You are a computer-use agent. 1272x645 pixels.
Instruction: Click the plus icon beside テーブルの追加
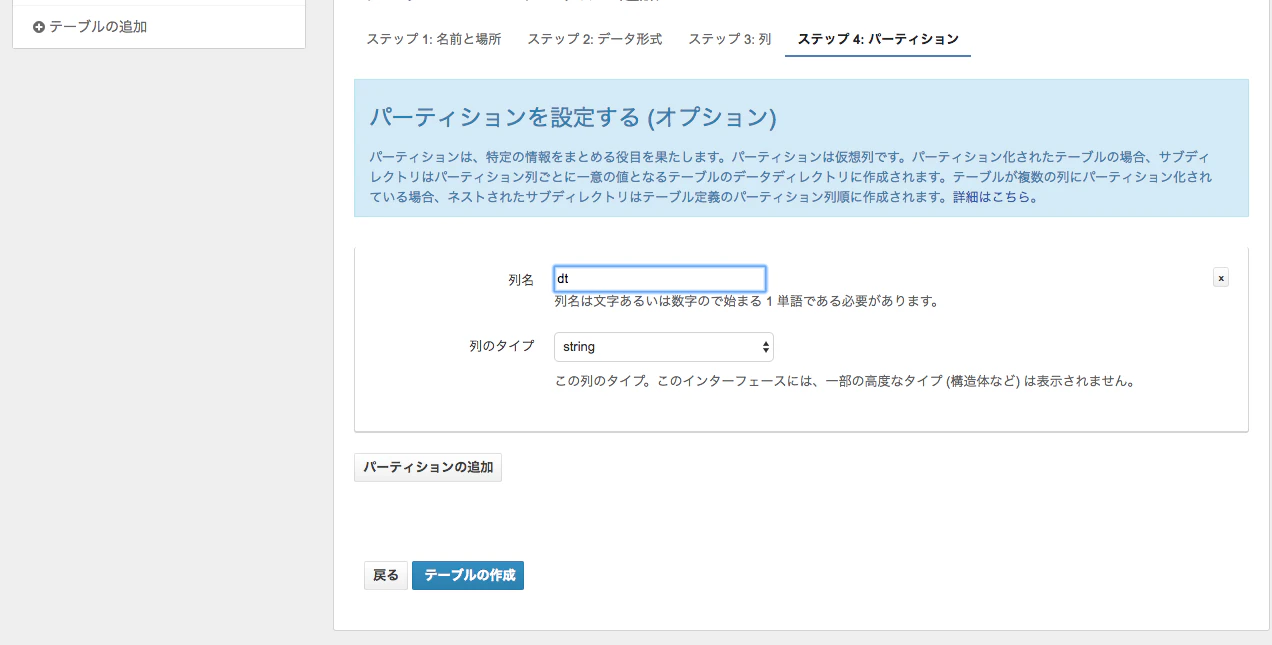[x=39, y=27]
